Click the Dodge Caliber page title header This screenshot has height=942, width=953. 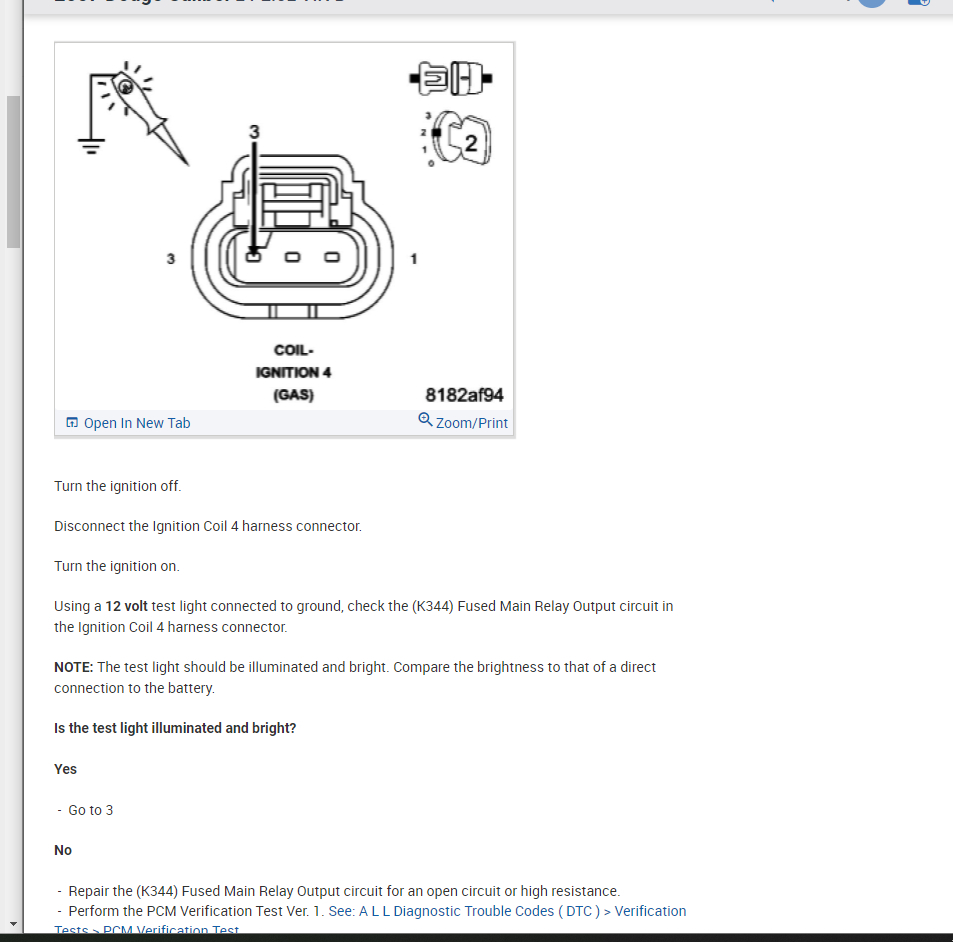pyautogui.click(x=199, y=1)
